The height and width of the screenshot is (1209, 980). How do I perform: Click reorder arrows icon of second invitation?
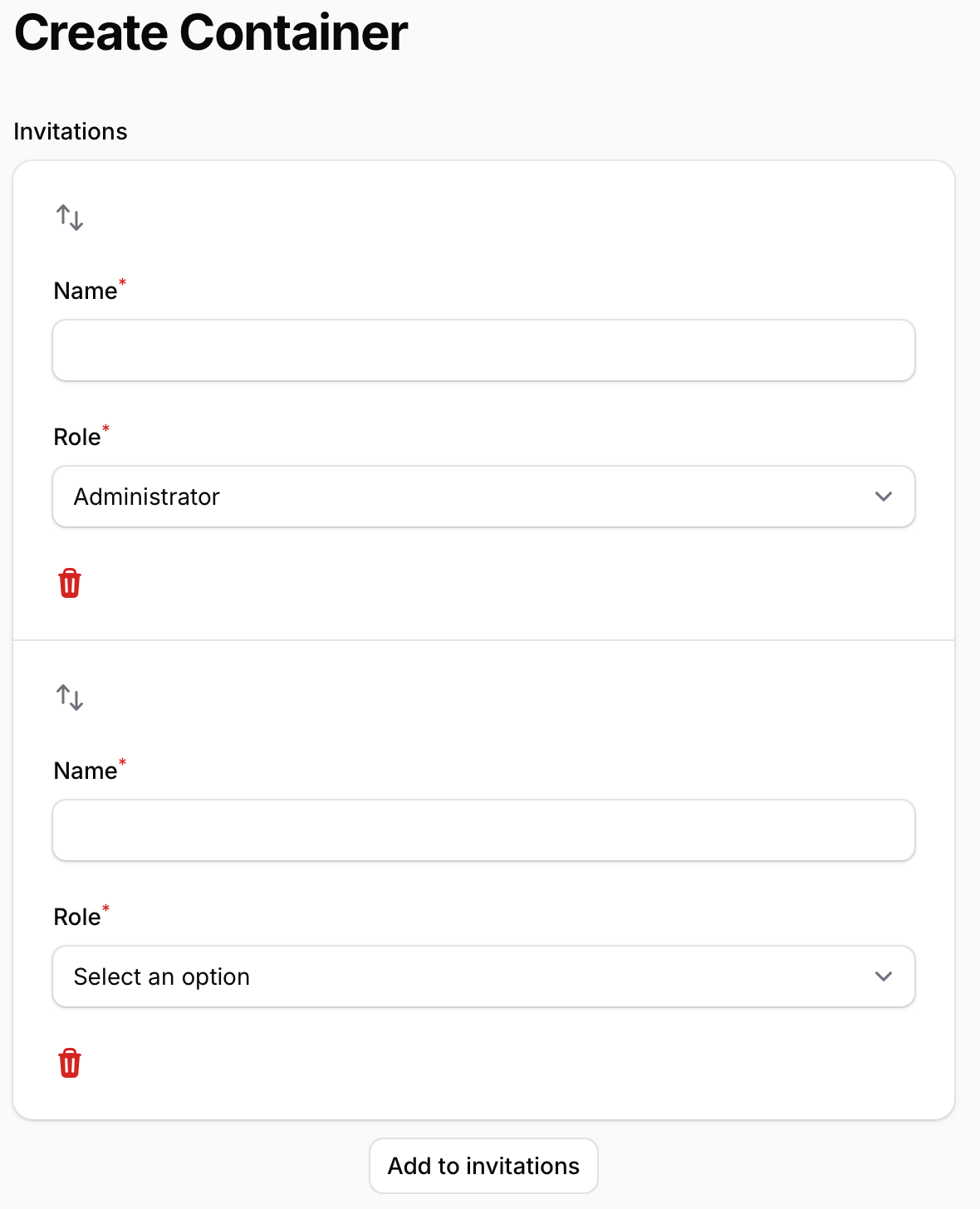[x=70, y=697]
